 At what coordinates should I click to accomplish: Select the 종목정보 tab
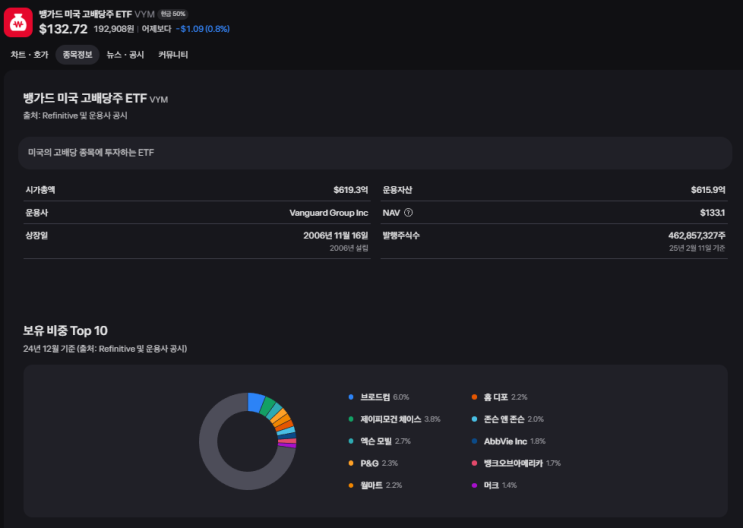click(77, 55)
